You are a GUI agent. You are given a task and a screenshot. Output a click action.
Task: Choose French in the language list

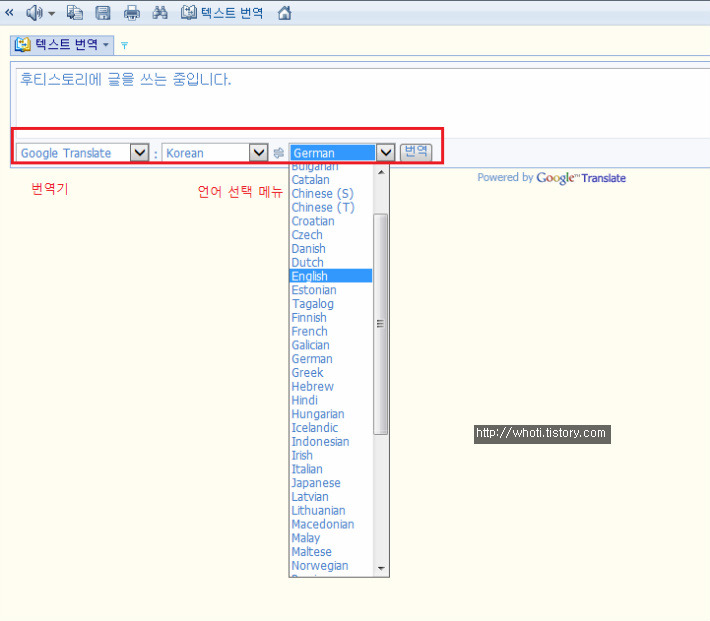point(331,332)
